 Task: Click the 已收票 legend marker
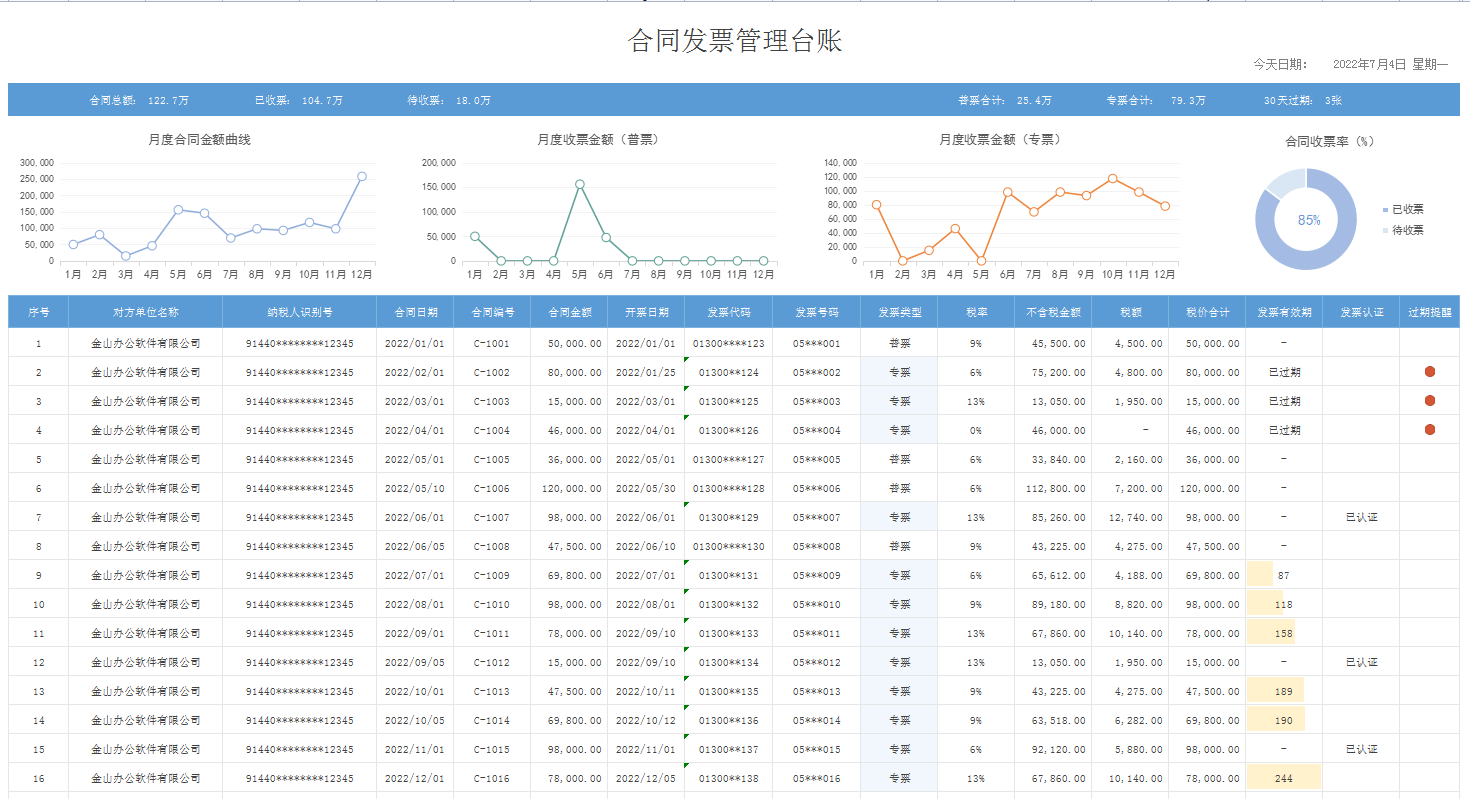click(1385, 210)
